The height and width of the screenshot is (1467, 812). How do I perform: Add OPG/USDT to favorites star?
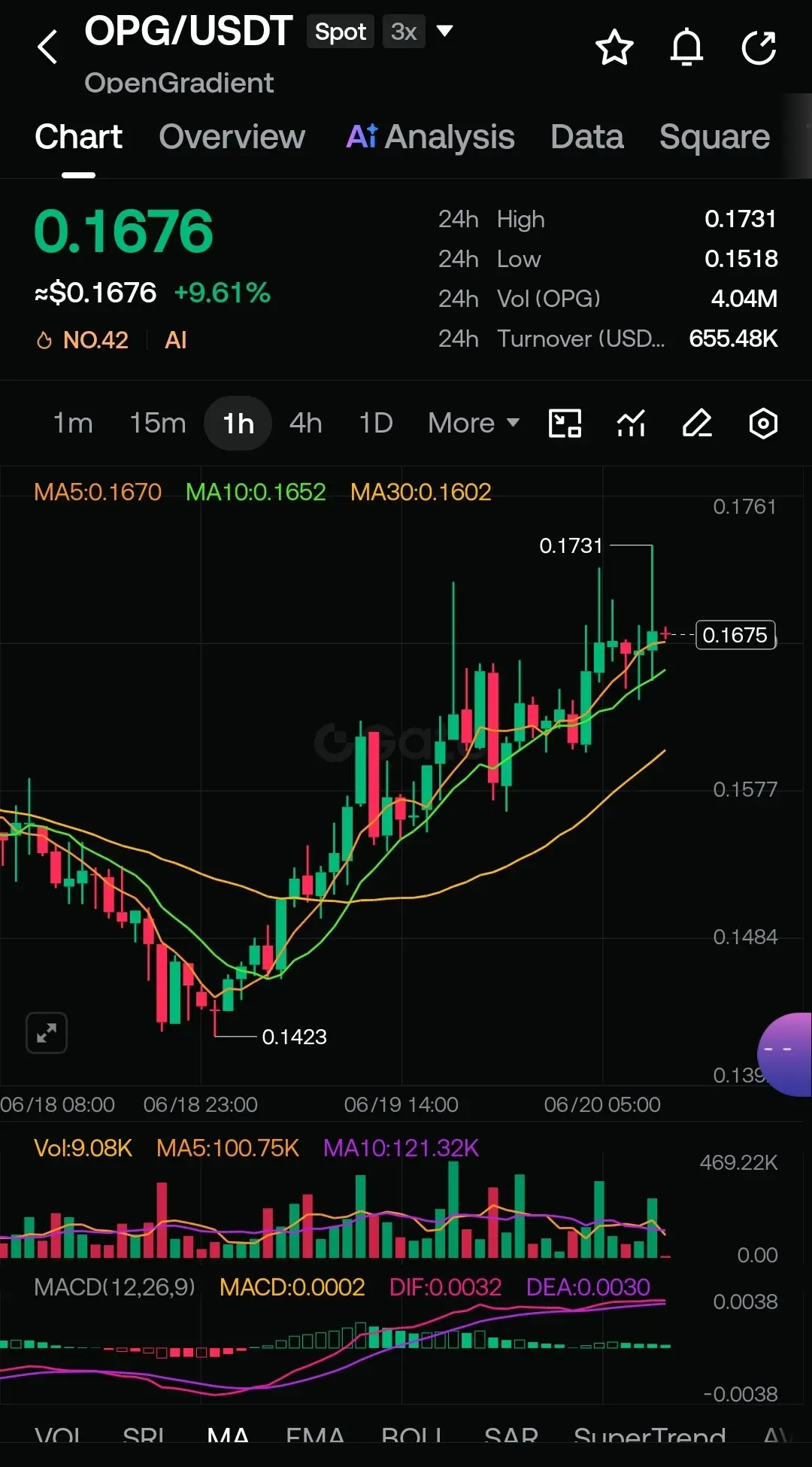tap(614, 48)
